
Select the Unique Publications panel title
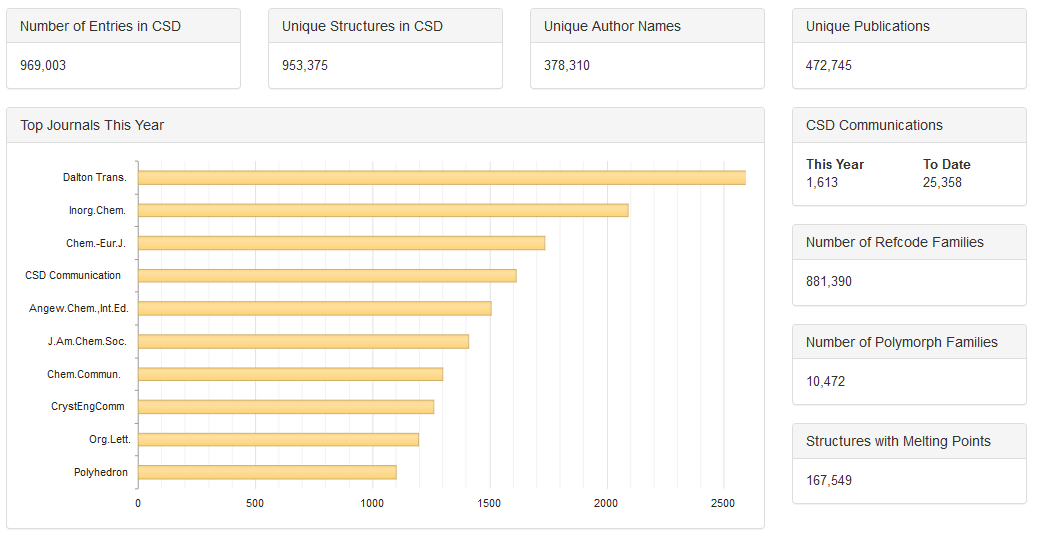coord(867,26)
